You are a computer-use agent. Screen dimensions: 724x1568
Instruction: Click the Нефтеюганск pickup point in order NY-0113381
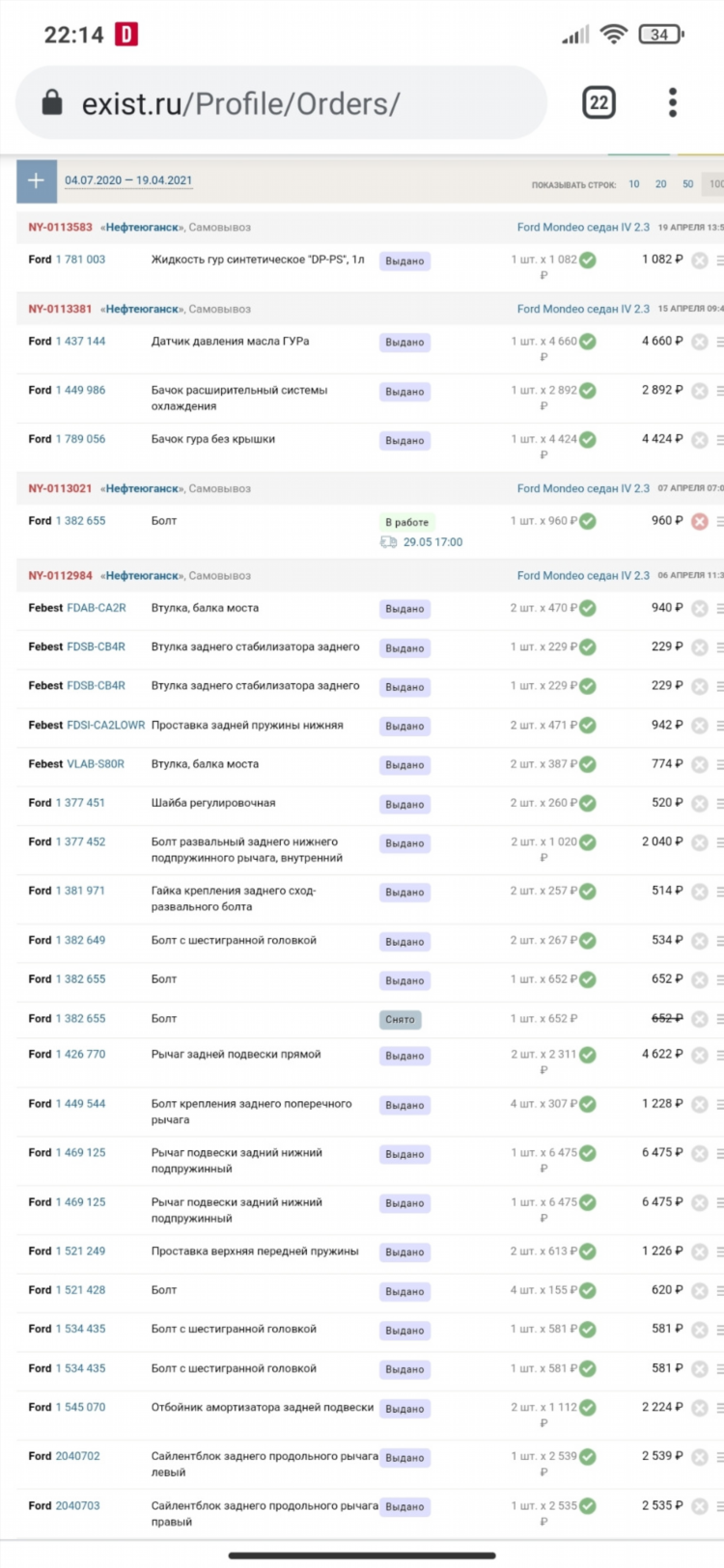142,309
